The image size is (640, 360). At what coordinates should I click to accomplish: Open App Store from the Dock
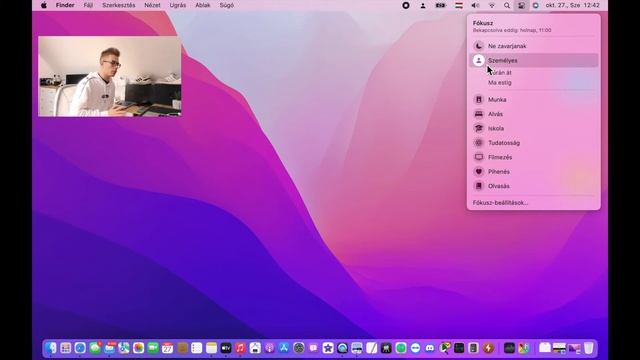[x=284, y=348]
